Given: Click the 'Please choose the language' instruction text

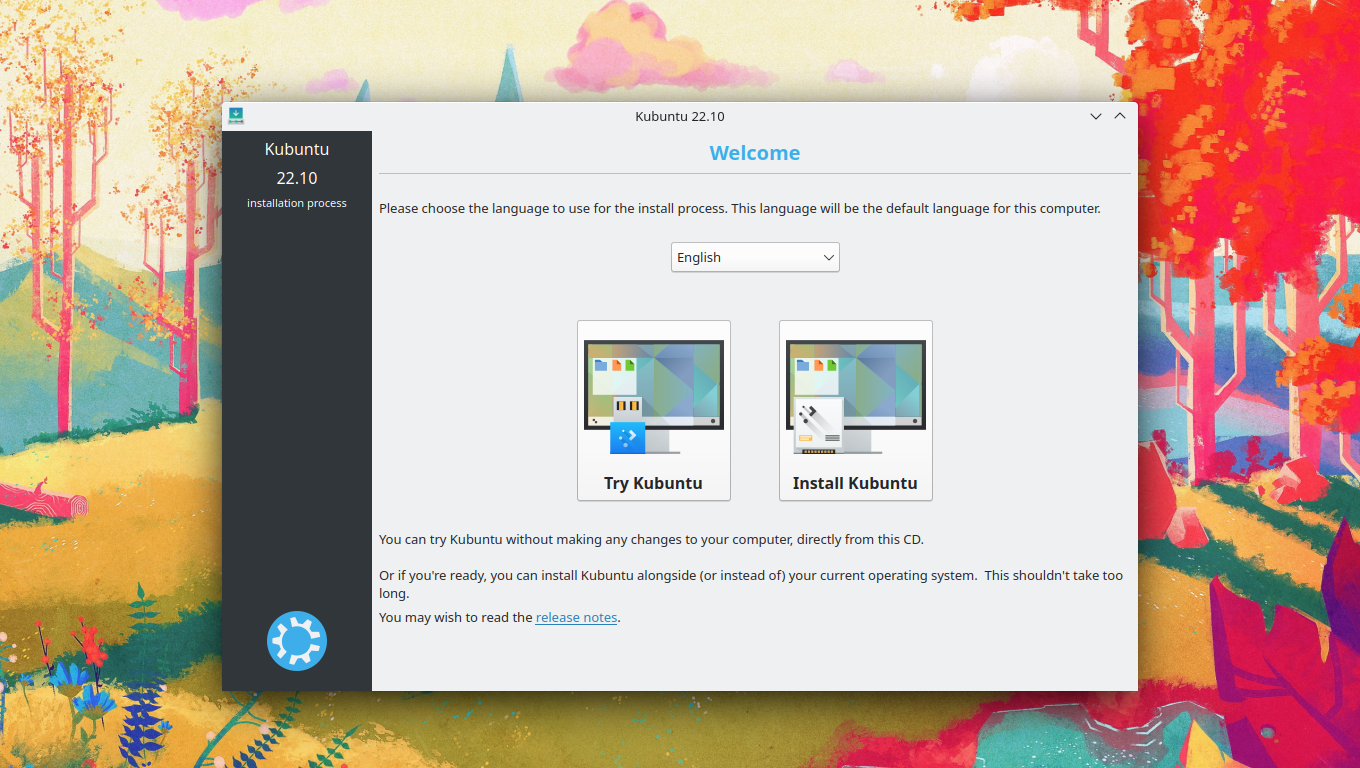Looking at the screenshot, I should (740, 209).
